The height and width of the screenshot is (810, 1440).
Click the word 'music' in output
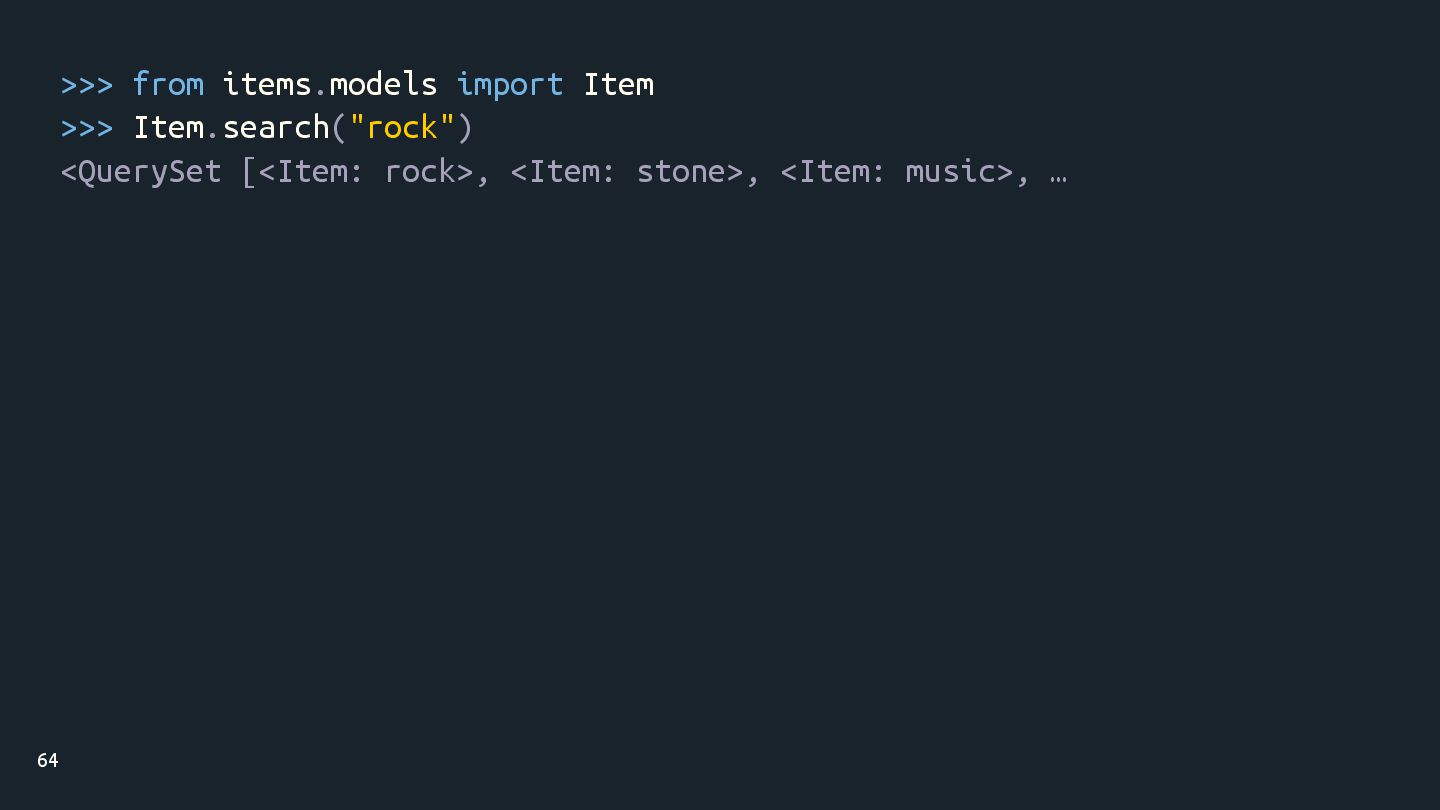pos(951,172)
